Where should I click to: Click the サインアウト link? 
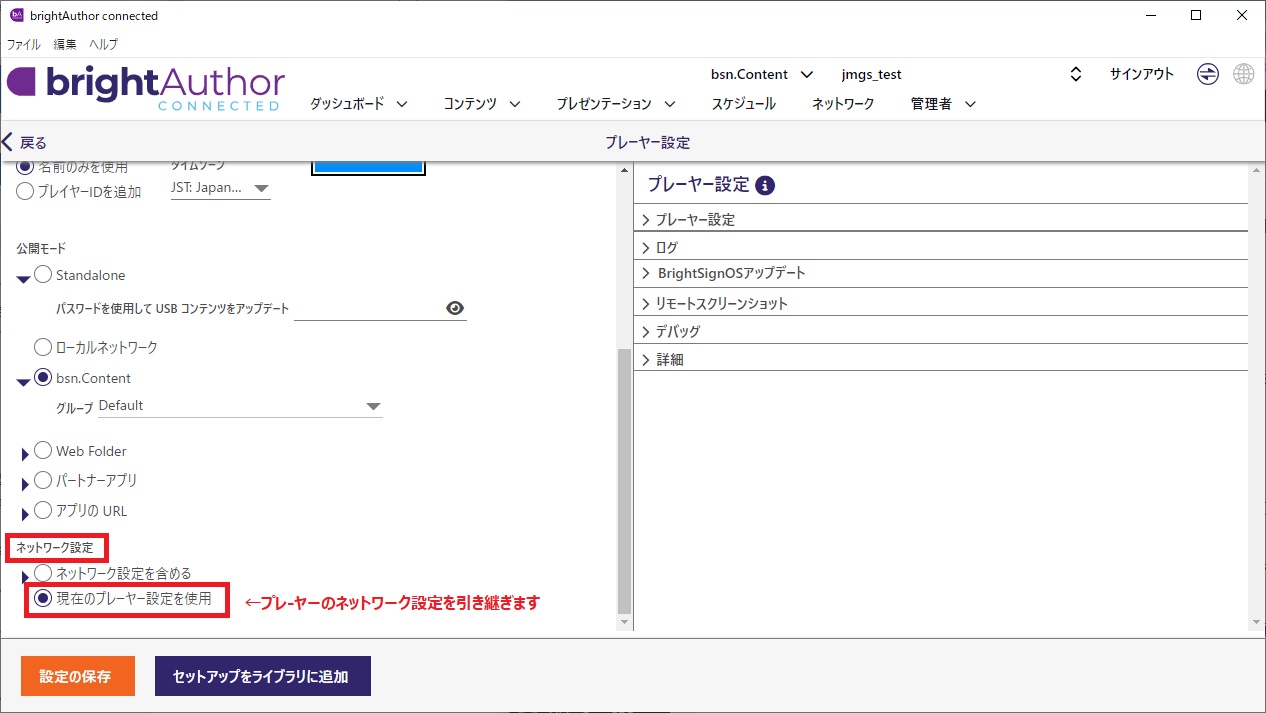pos(1142,74)
